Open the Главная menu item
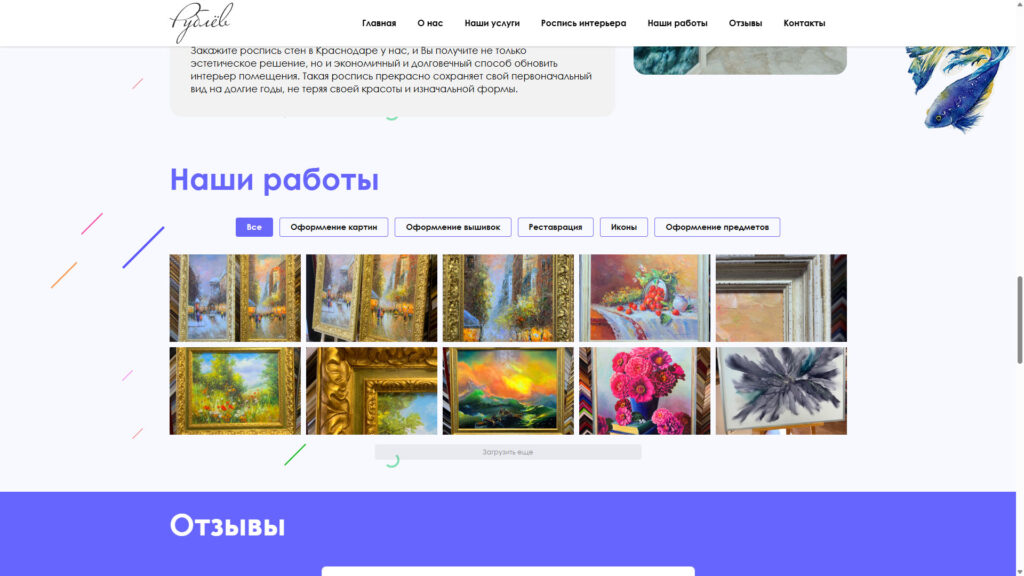 tap(379, 23)
